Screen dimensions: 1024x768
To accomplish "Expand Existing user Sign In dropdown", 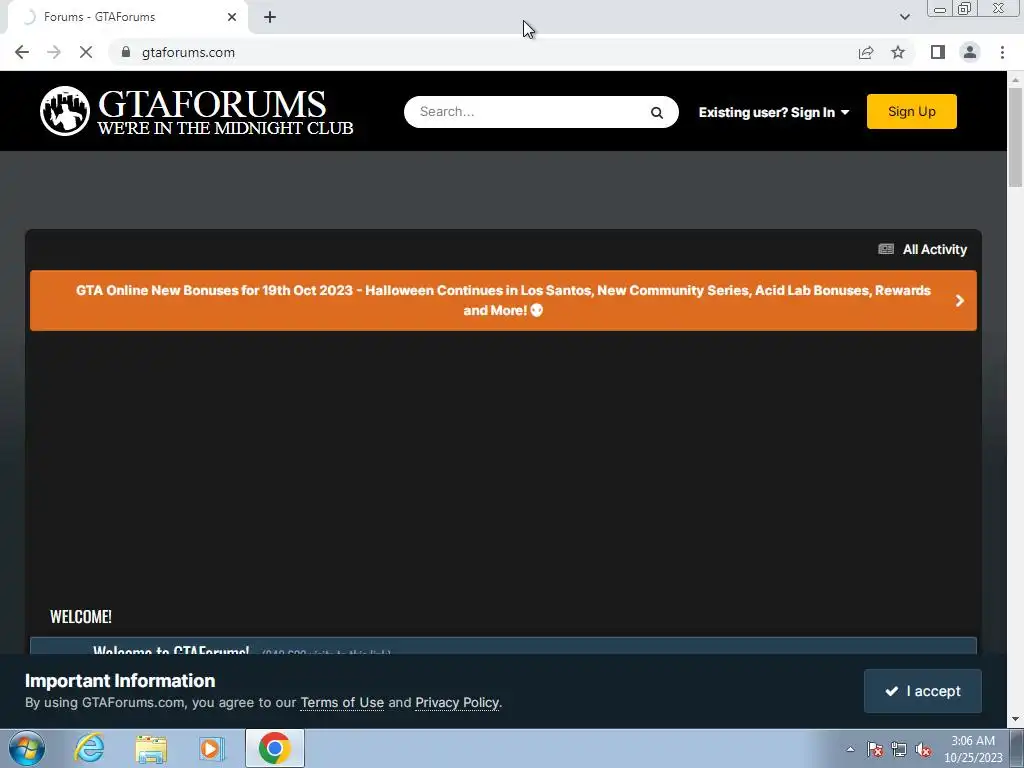I will tap(774, 112).
